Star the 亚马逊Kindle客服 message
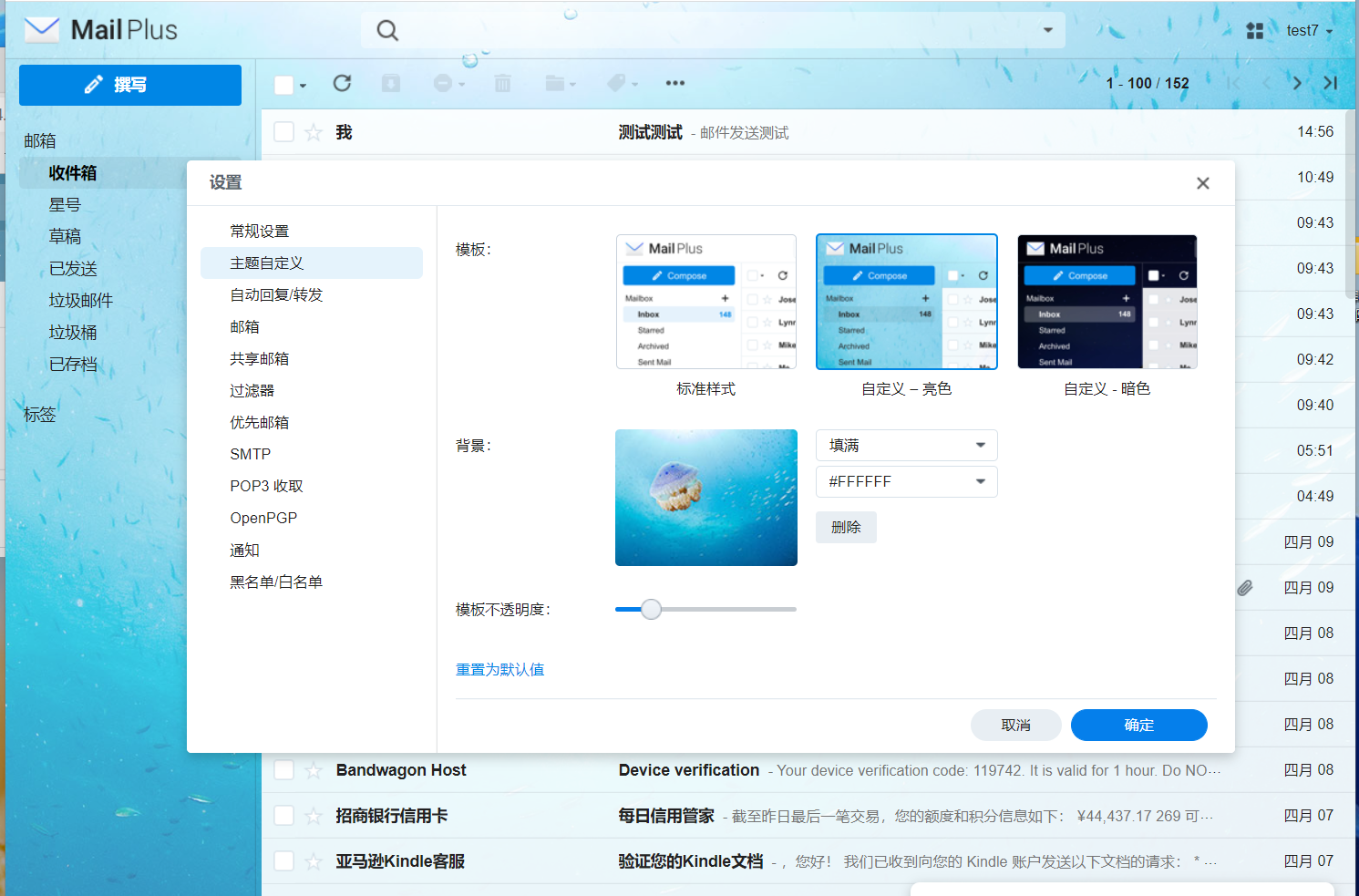The image size is (1359, 896). tap(314, 862)
